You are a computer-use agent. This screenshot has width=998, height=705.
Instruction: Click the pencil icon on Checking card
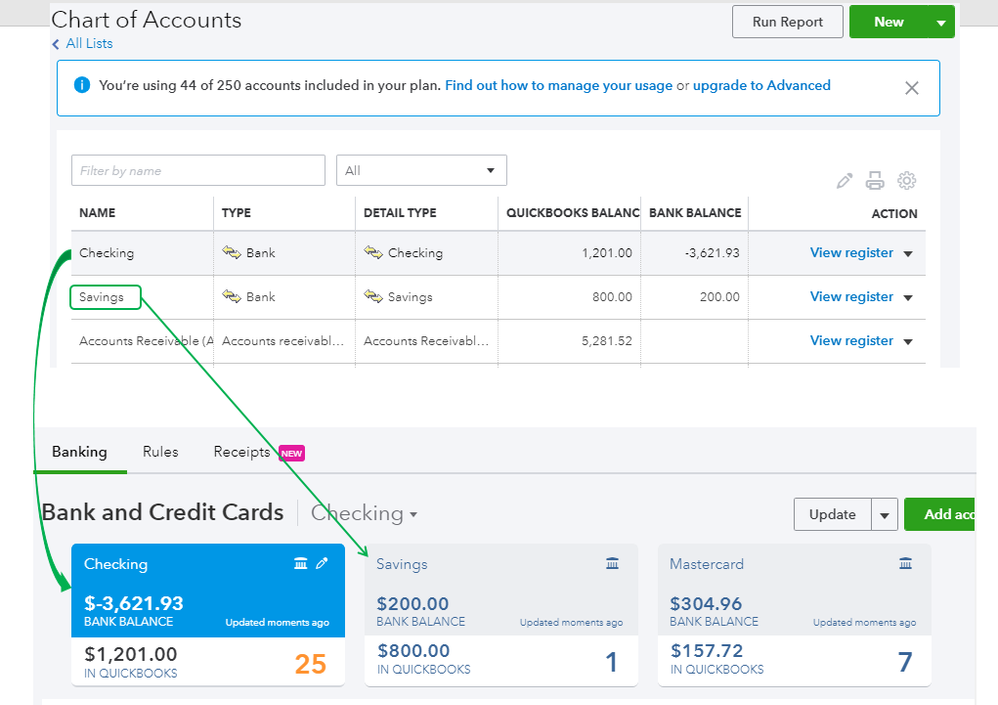322,564
